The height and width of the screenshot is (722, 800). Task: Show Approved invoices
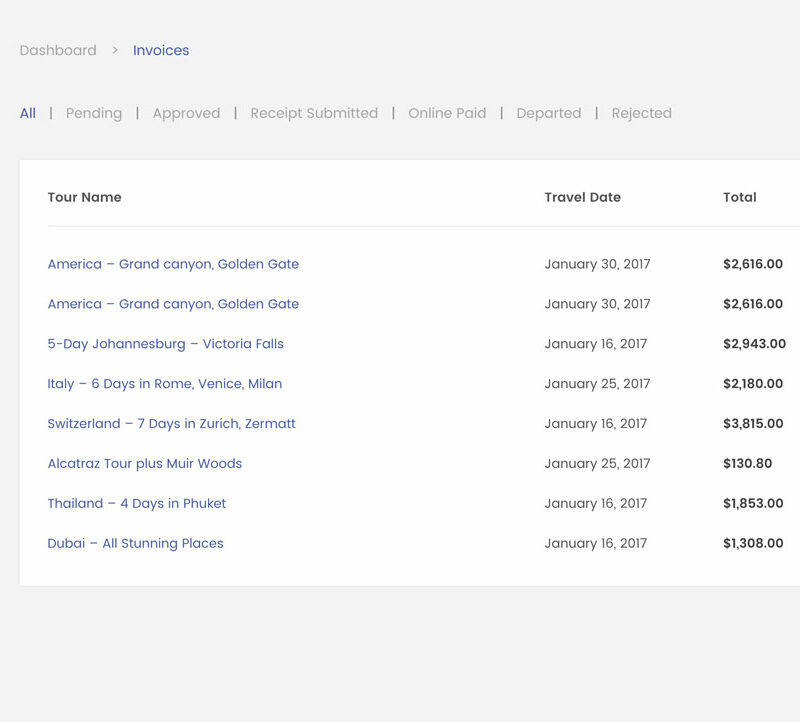[x=186, y=113]
